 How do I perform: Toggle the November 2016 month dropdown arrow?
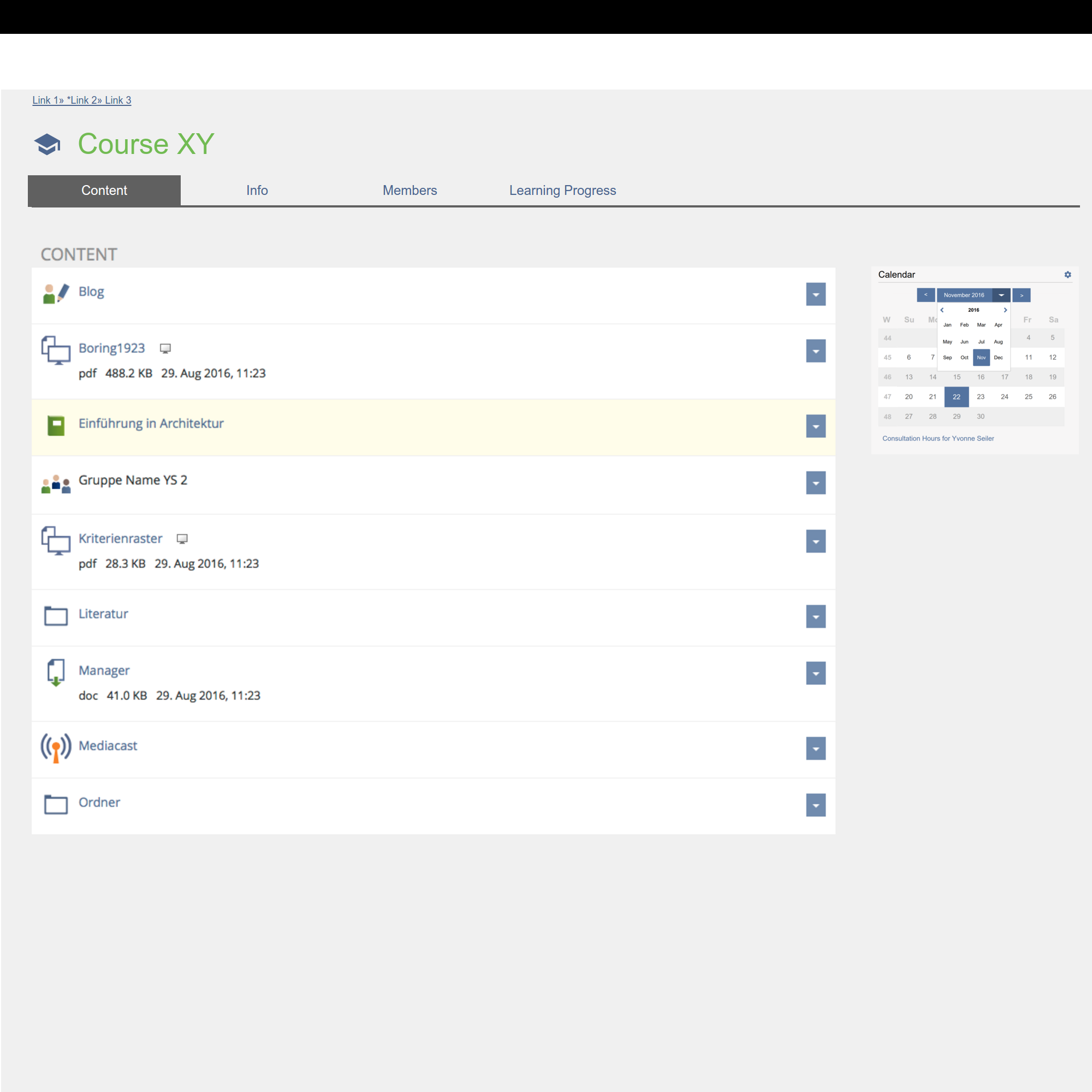[1000, 295]
